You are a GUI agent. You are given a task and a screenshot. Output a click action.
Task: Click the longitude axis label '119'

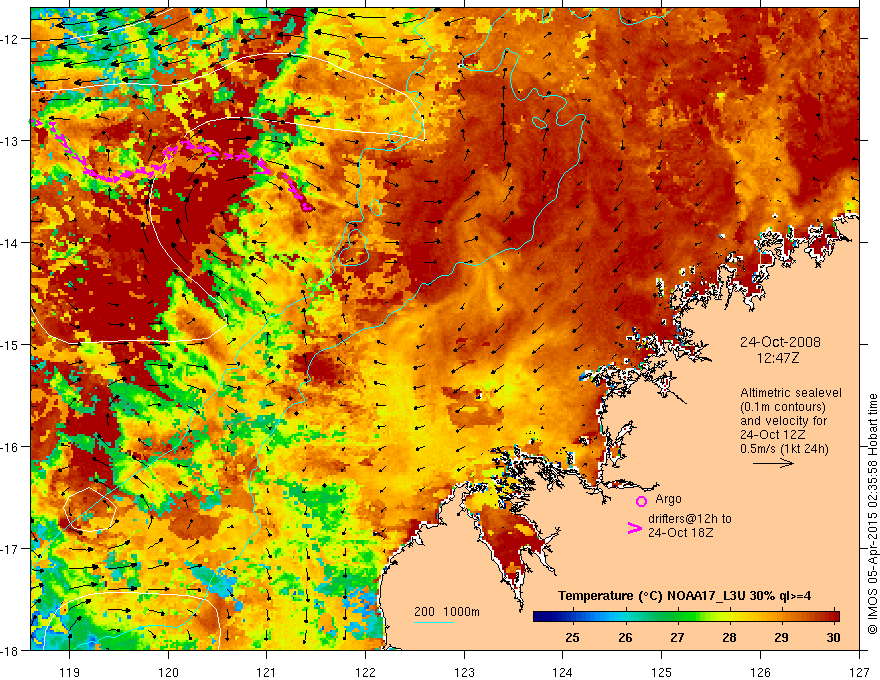coord(70,672)
